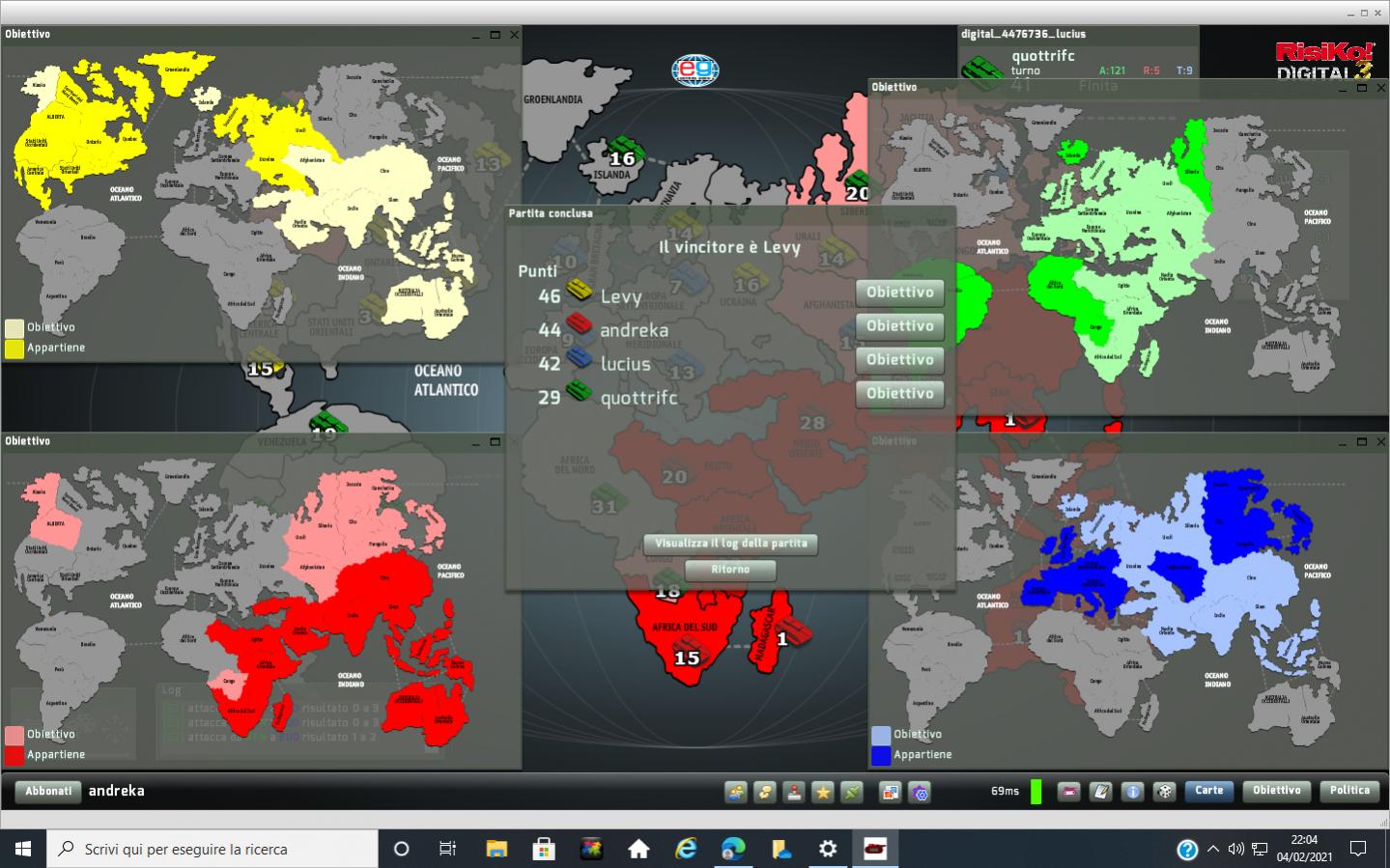This screenshot has width=1390, height=868.
Task: Click the Ritorno button
Action: (x=730, y=570)
